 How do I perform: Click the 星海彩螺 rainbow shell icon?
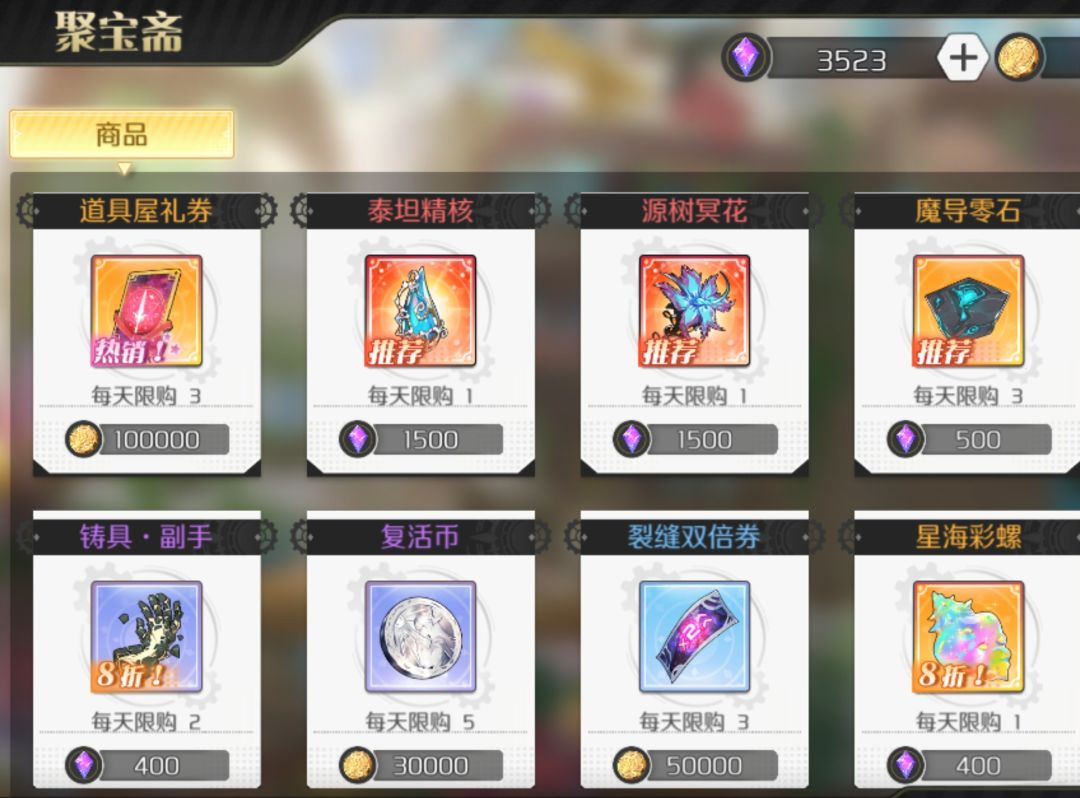[968, 636]
